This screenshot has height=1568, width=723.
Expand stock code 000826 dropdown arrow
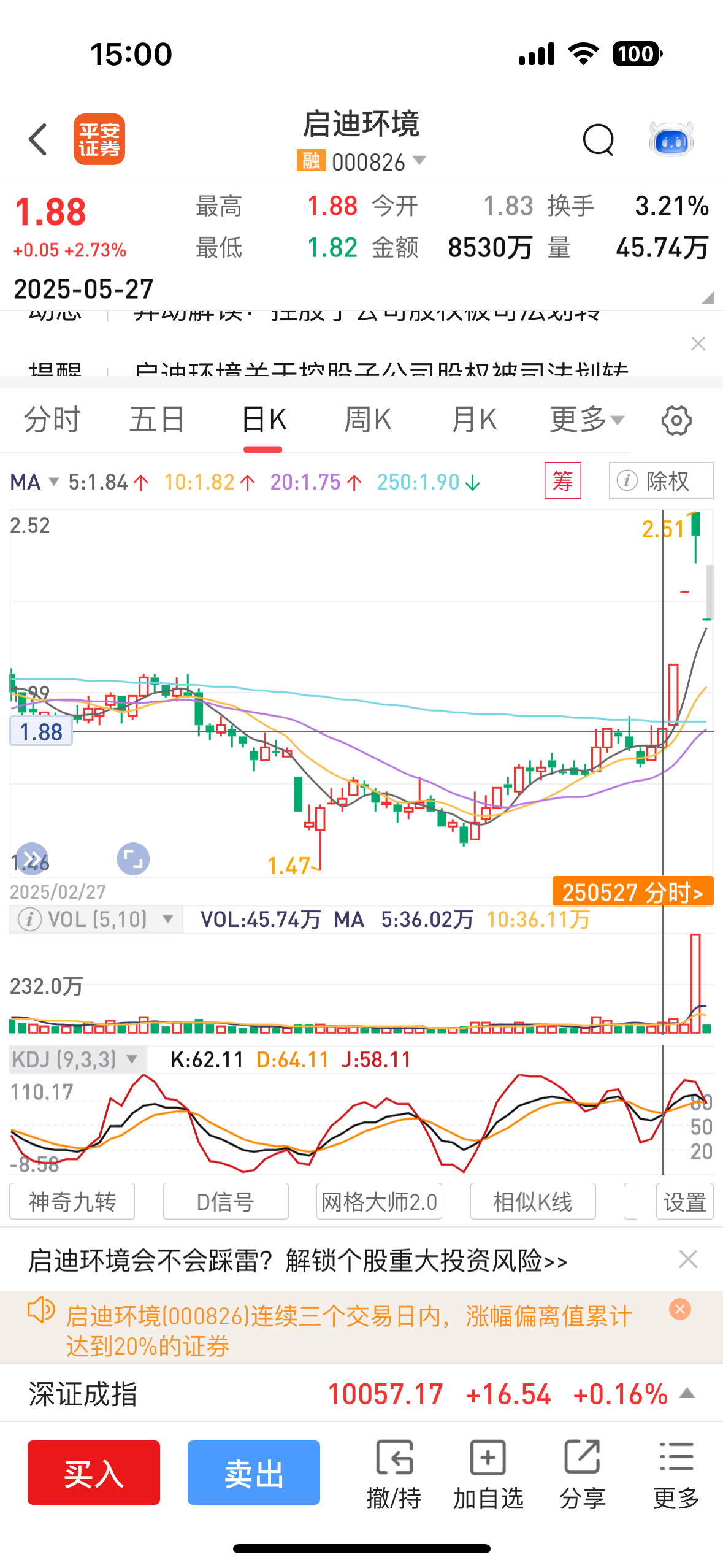click(x=419, y=161)
